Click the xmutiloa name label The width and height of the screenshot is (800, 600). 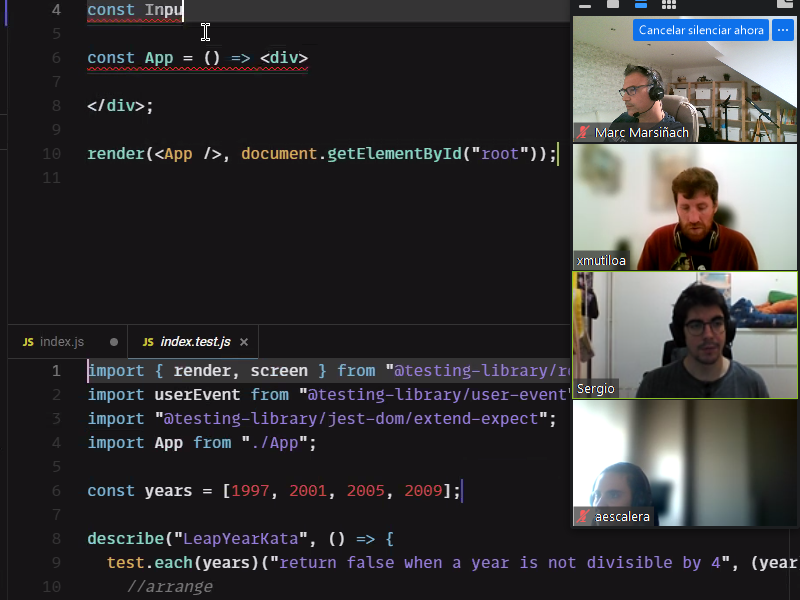[x=601, y=261]
